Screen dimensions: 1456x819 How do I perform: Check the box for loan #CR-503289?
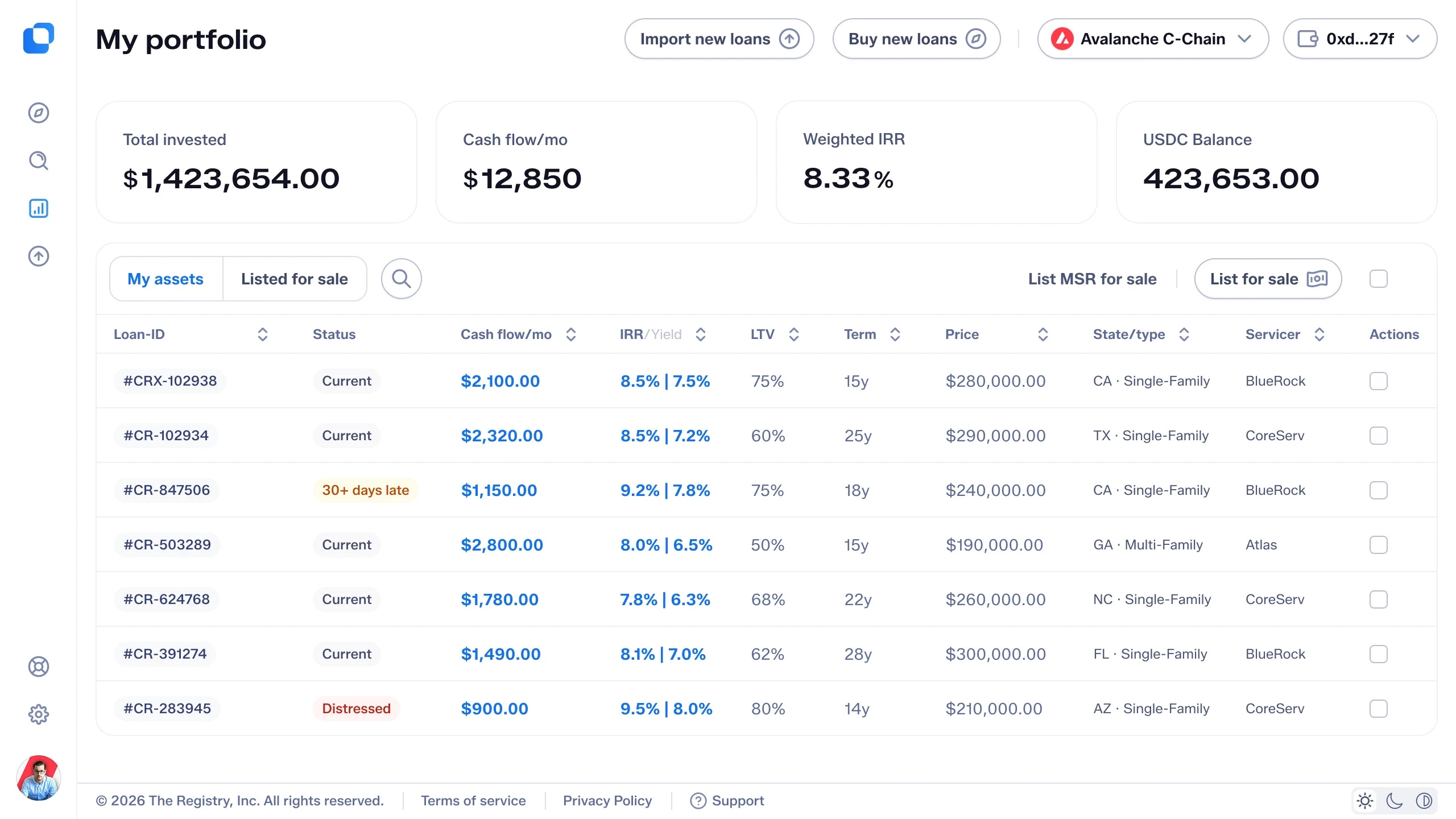click(x=1379, y=545)
